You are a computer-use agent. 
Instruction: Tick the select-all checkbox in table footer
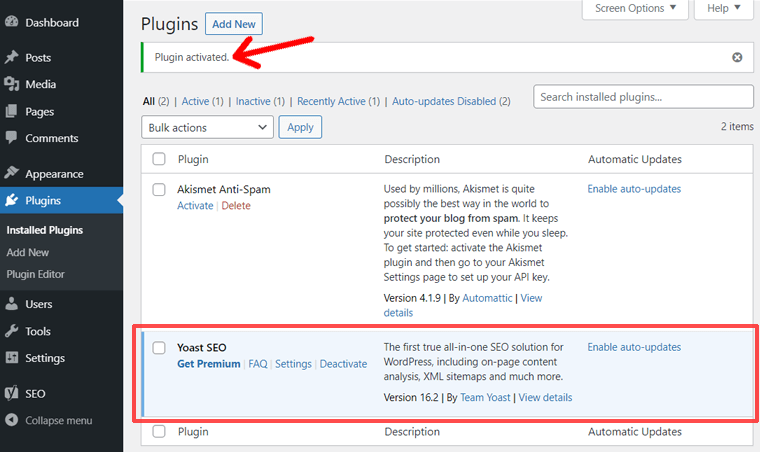159,431
